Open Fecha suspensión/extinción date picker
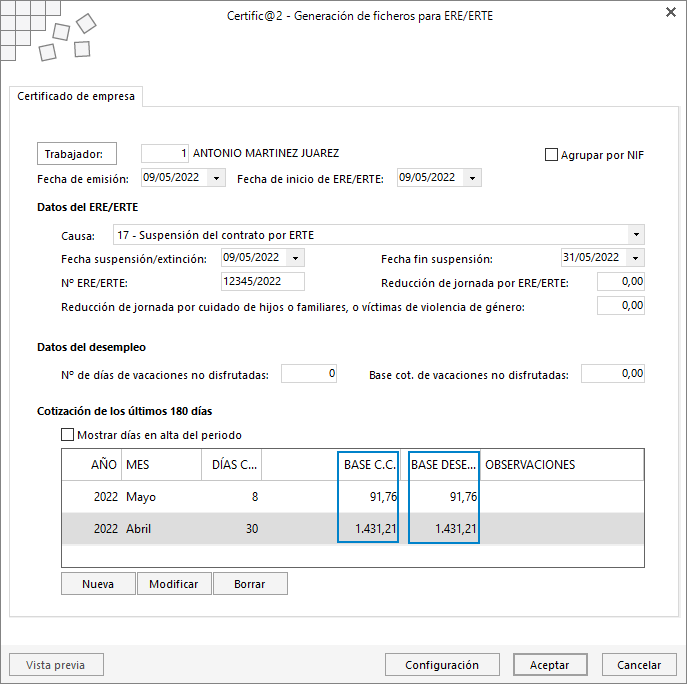Viewport: 687px width, 684px height. [x=295, y=258]
